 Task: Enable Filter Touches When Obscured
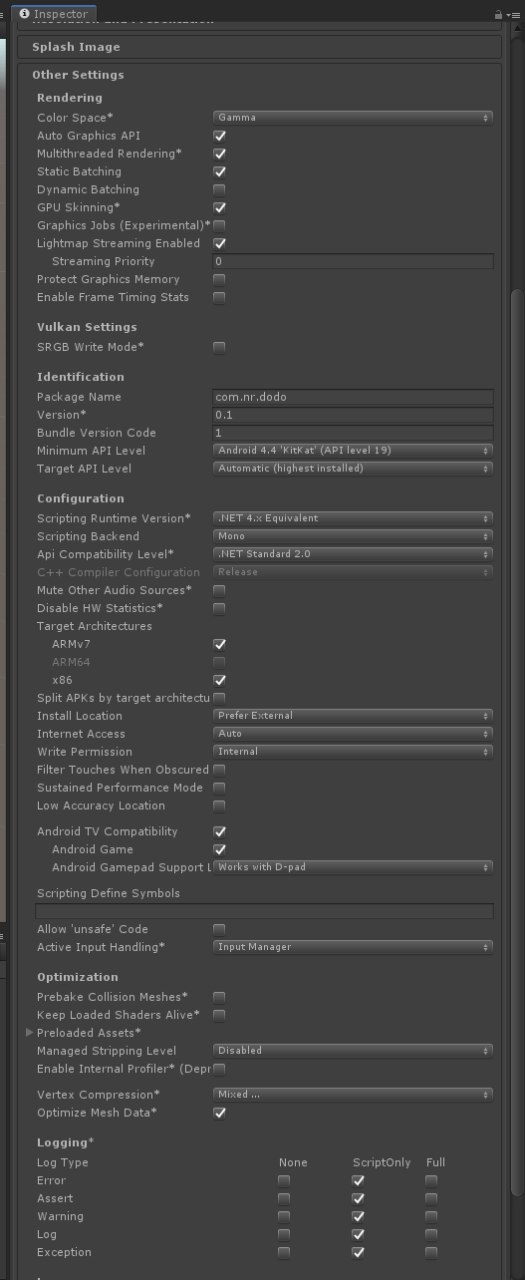(219, 770)
